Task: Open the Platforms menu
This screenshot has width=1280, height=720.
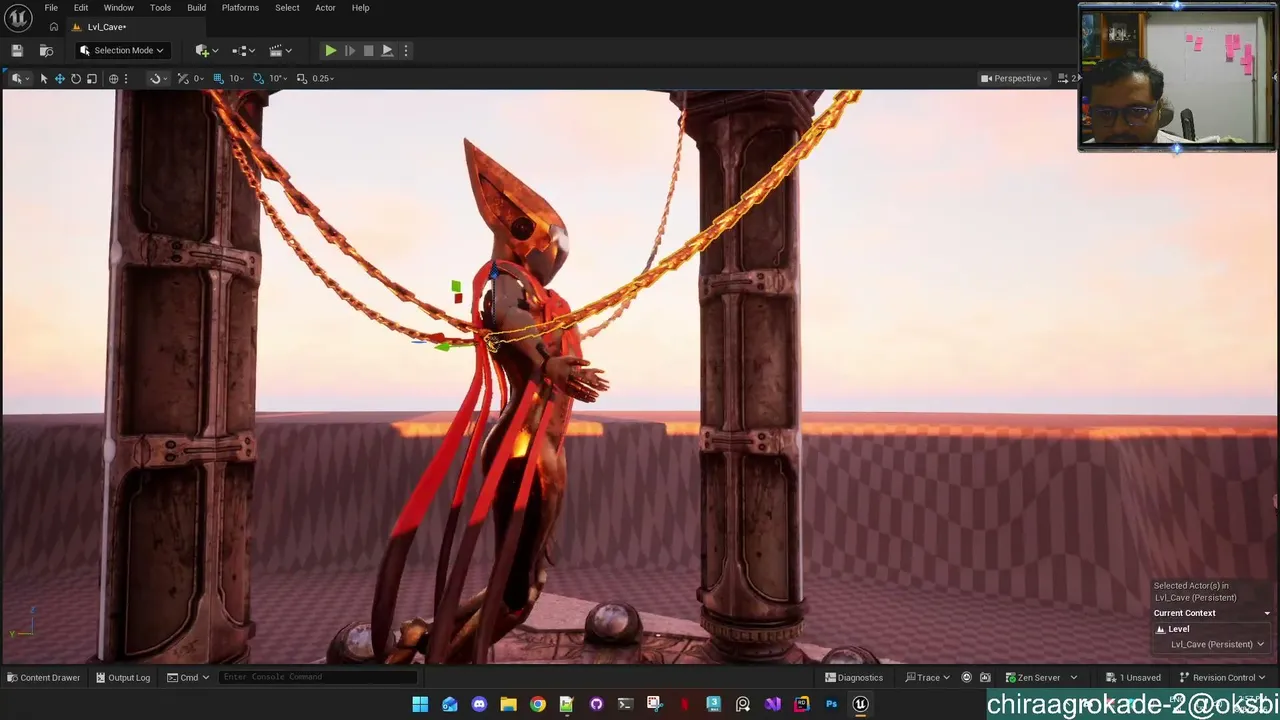Action: (x=240, y=8)
